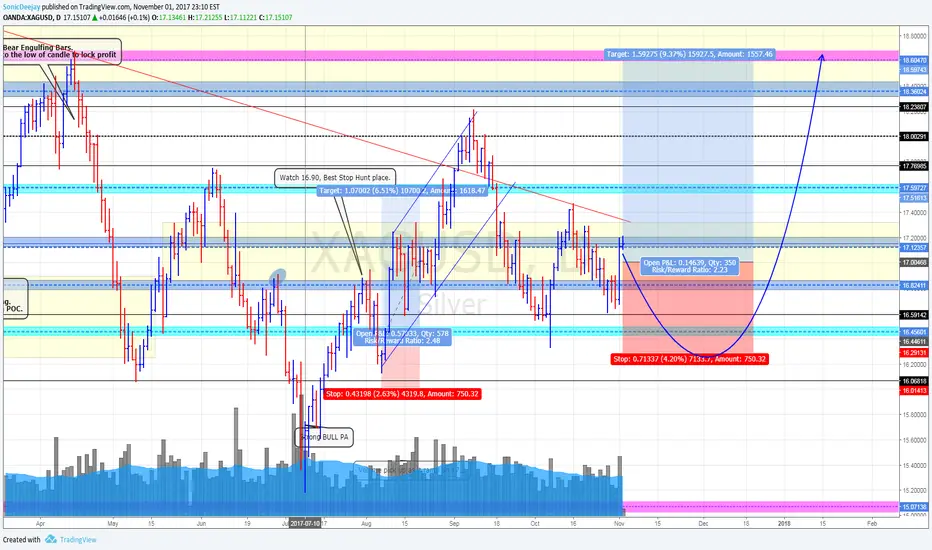The image size is (932, 550).
Task: Click the Apr label on time axis
Action: pyautogui.click(x=40, y=524)
